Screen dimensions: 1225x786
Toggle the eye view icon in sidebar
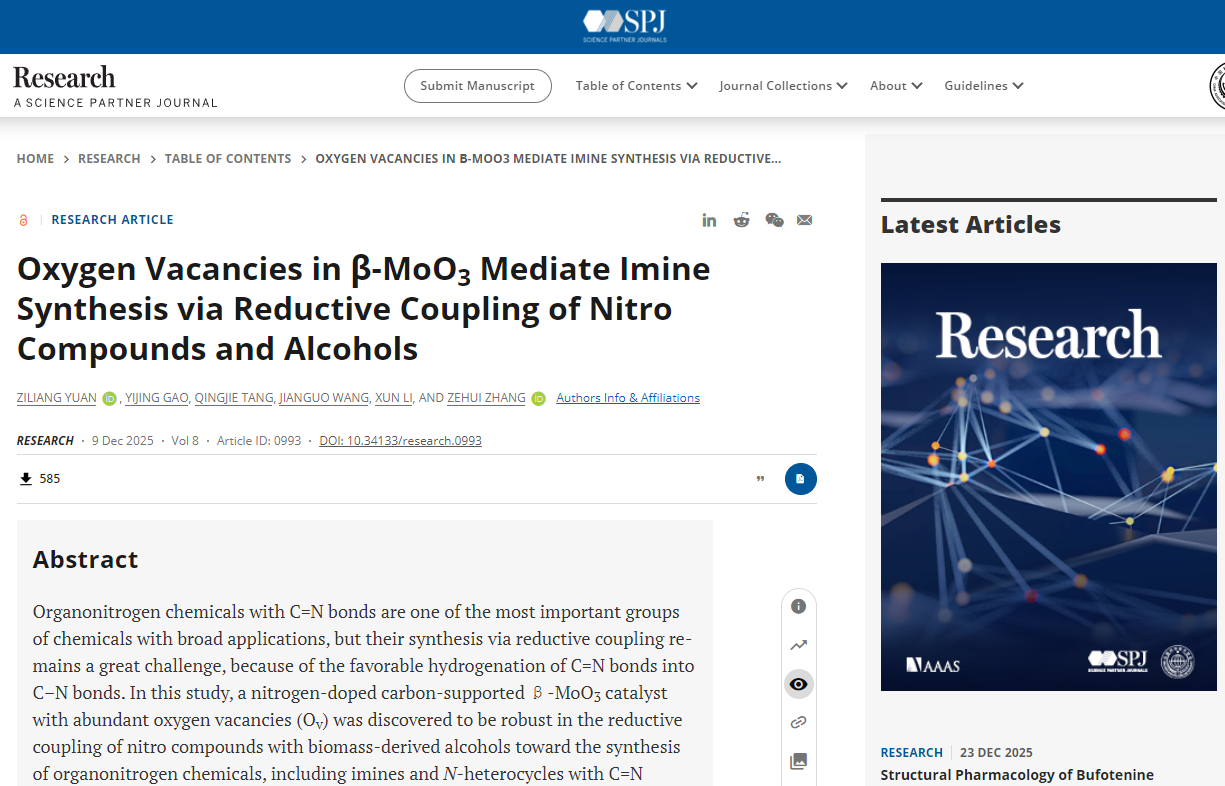[x=798, y=684]
